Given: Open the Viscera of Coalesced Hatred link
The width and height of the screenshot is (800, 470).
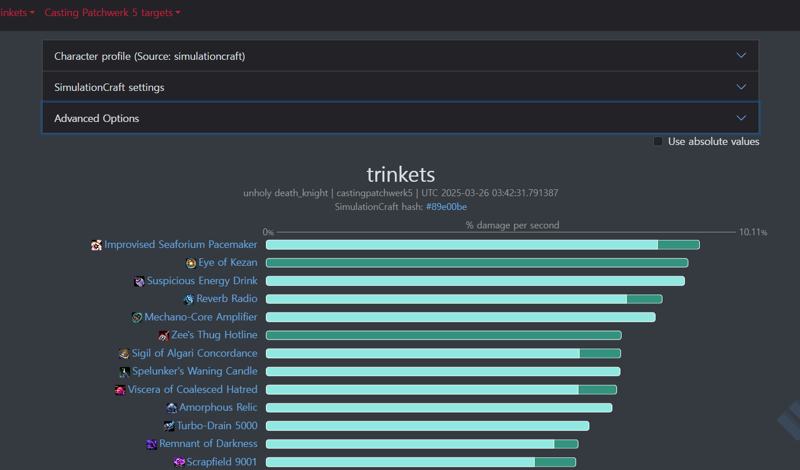Looking at the screenshot, I should 192,389.
